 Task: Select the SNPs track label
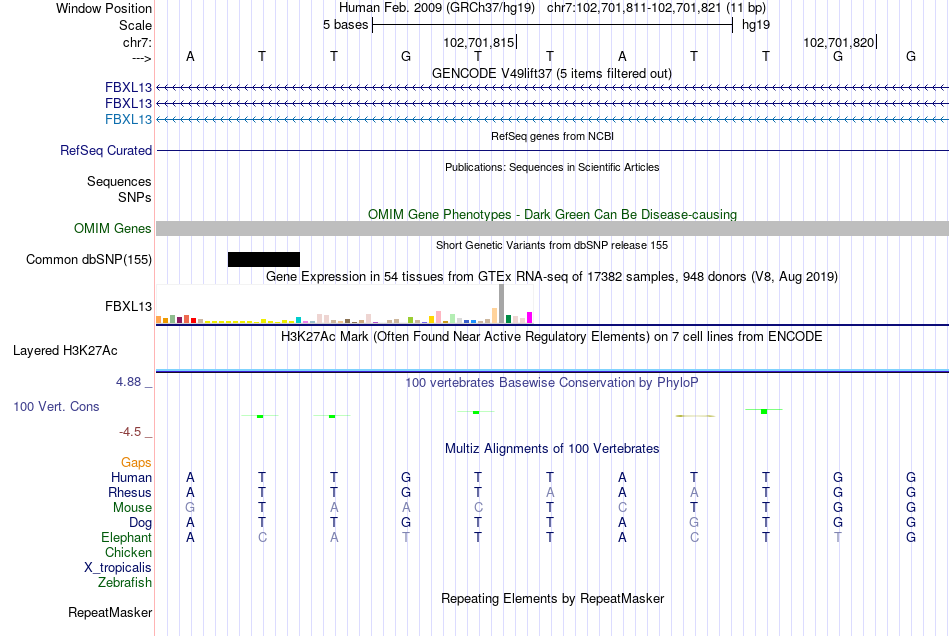pyautogui.click(x=135, y=197)
